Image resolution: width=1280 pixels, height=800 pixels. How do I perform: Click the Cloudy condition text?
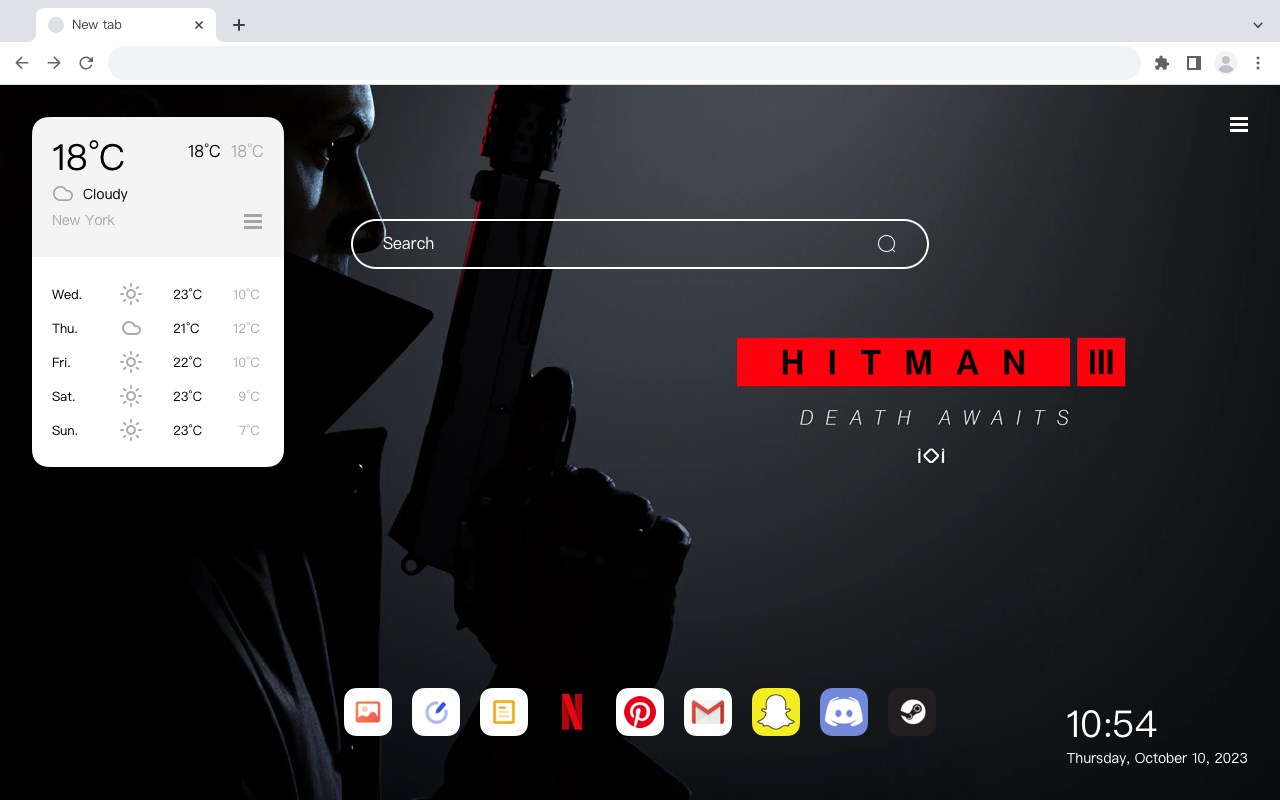coord(105,194)
